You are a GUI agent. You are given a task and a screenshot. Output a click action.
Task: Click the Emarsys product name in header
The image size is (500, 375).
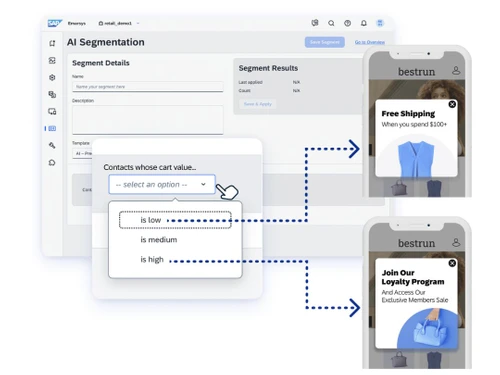[x=77, y=23]
